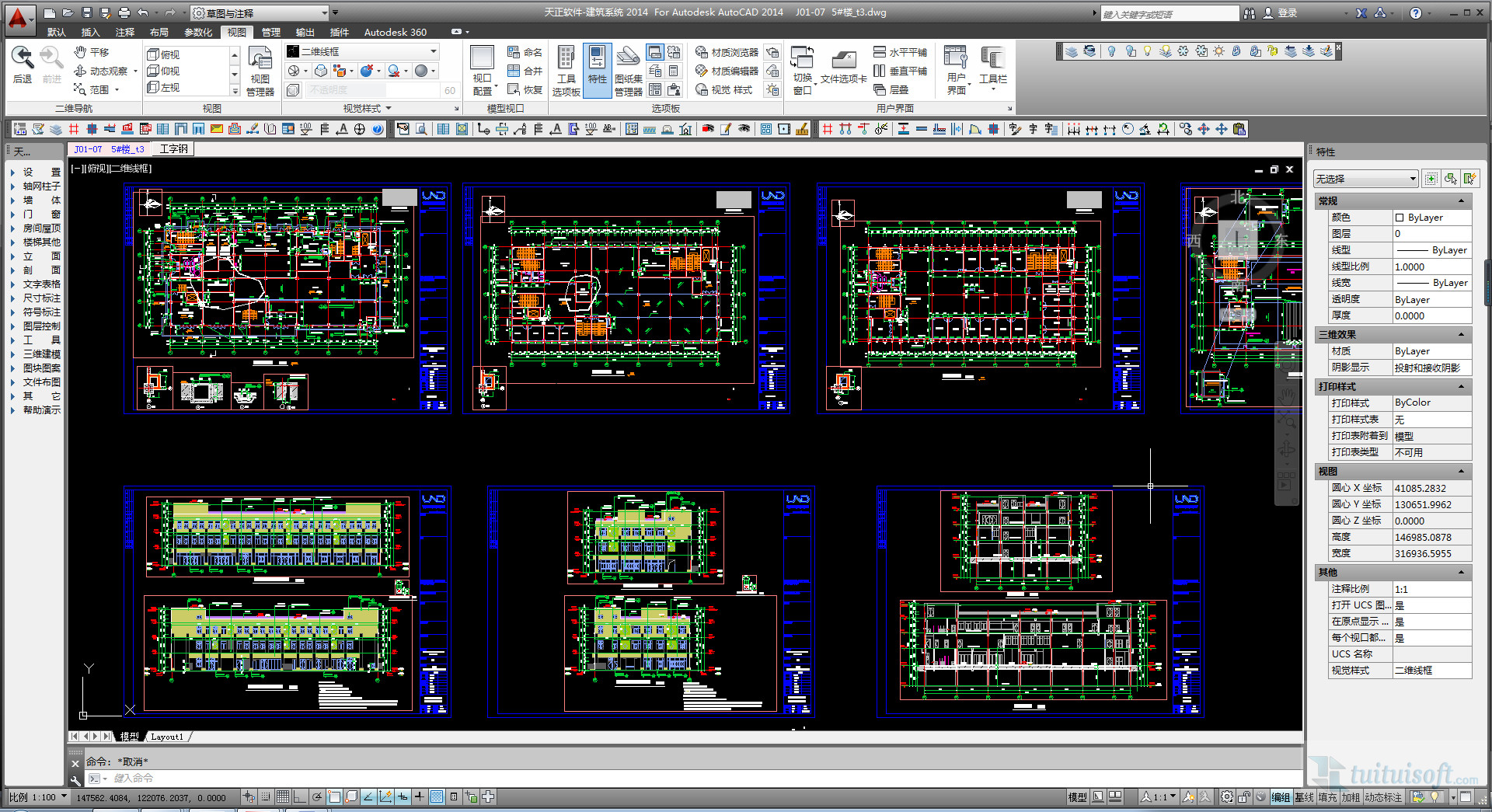Toggle 填充 fill mode in status bar
This screenshot has height=812, width=1492.
(x=1327, y=797)
